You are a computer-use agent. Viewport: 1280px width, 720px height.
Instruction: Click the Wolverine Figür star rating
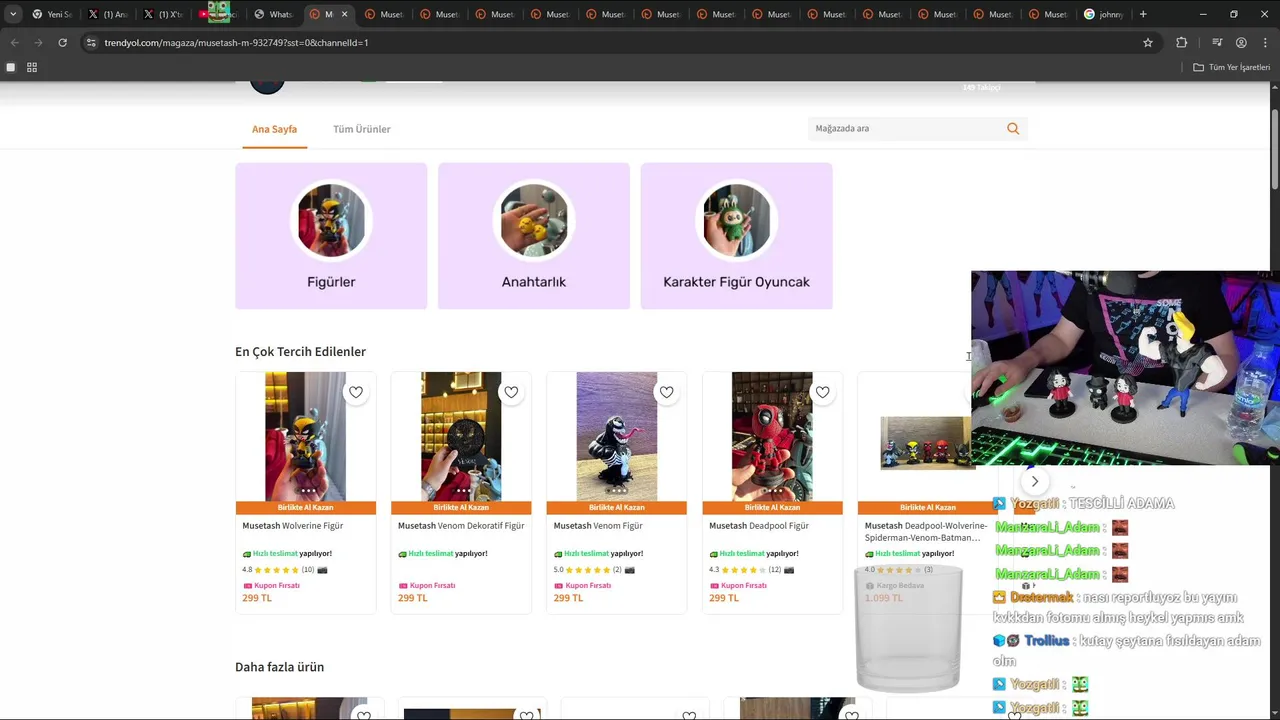277,570
